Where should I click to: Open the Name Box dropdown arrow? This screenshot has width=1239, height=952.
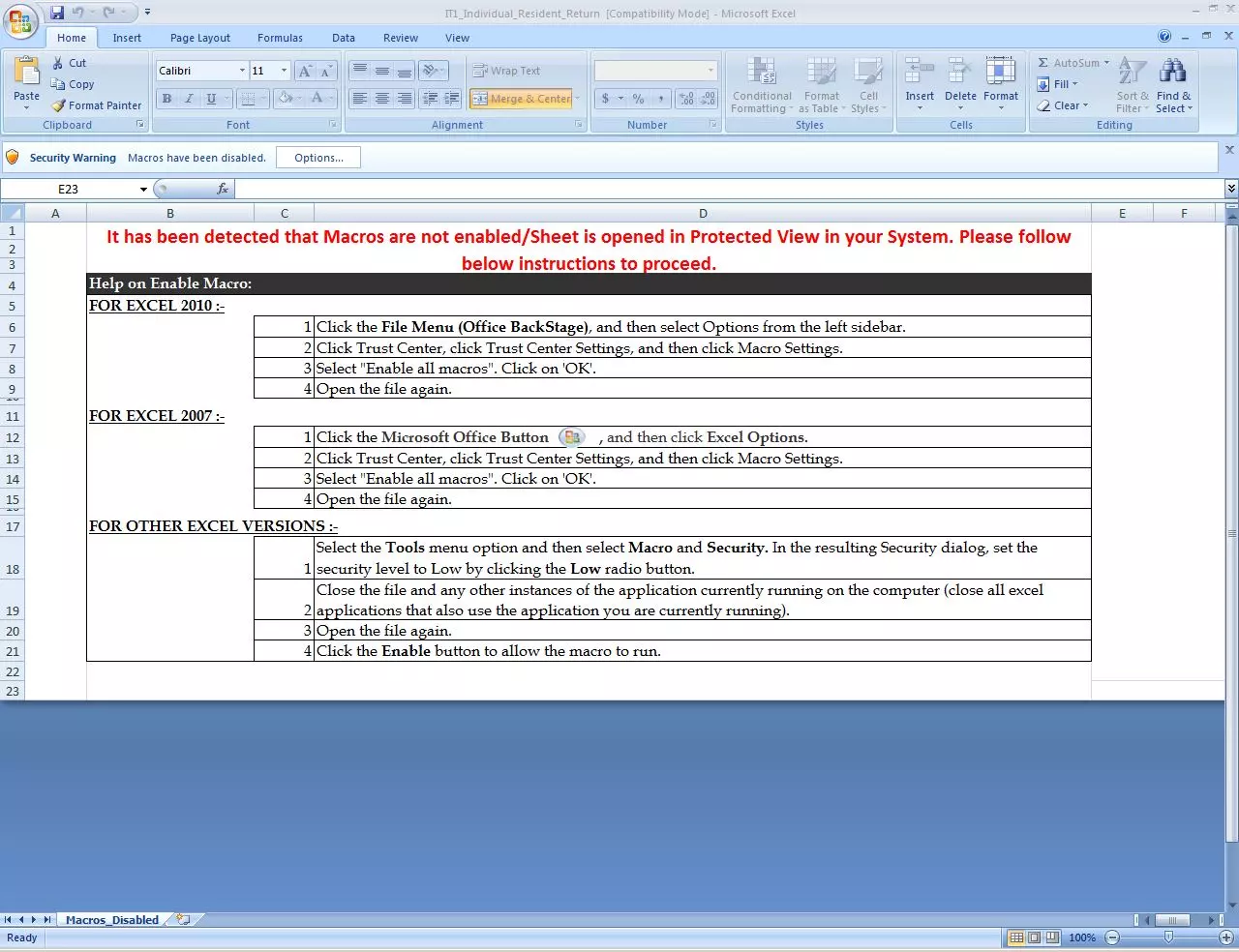(x=143, y=190)
